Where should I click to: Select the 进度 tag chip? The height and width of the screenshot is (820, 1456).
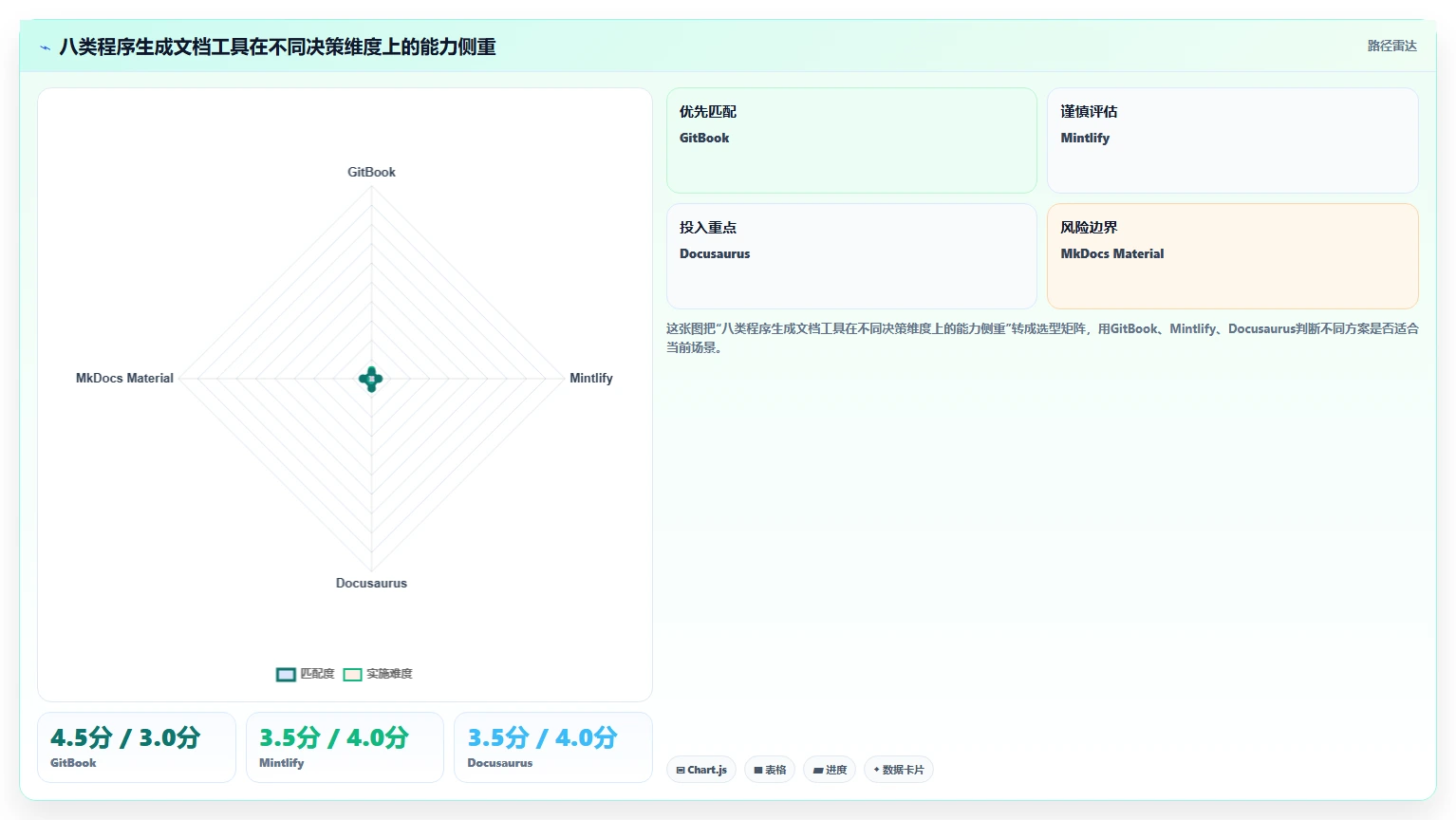830,770
